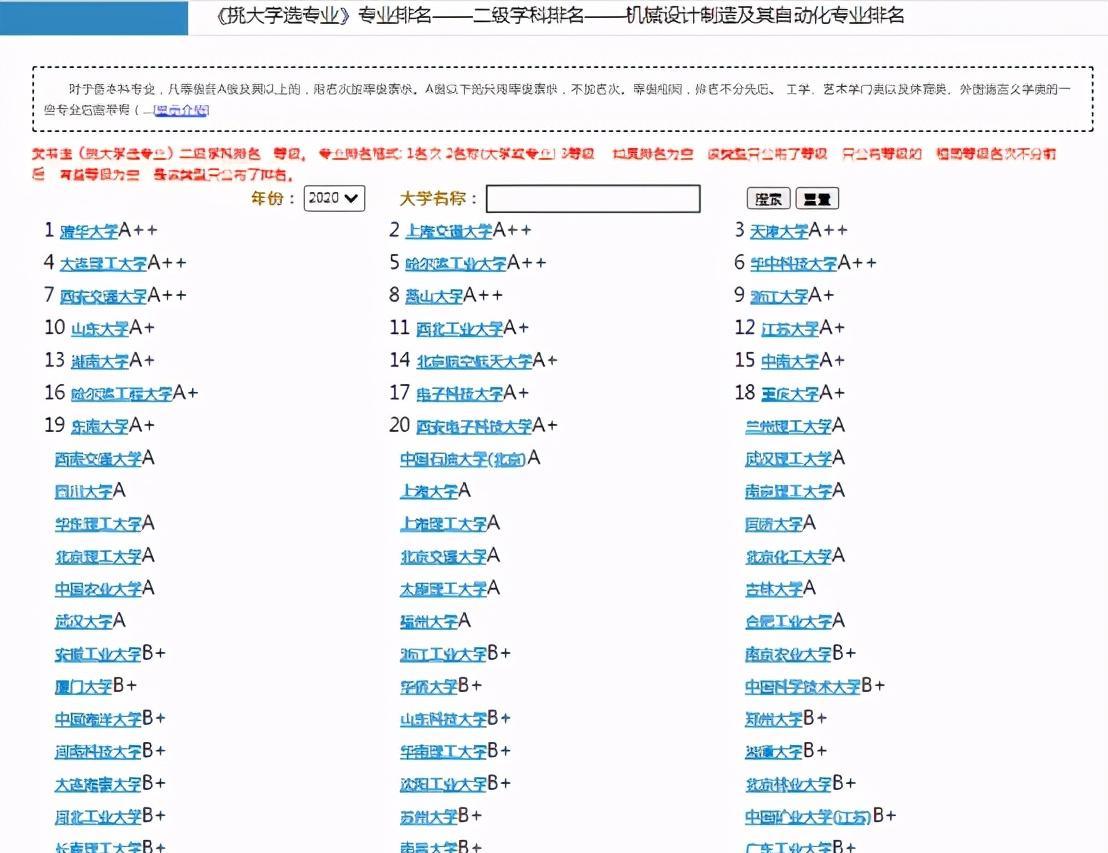
Task: Open the blue link inside the dashed notice box
Action: click(x=181, y=110)
